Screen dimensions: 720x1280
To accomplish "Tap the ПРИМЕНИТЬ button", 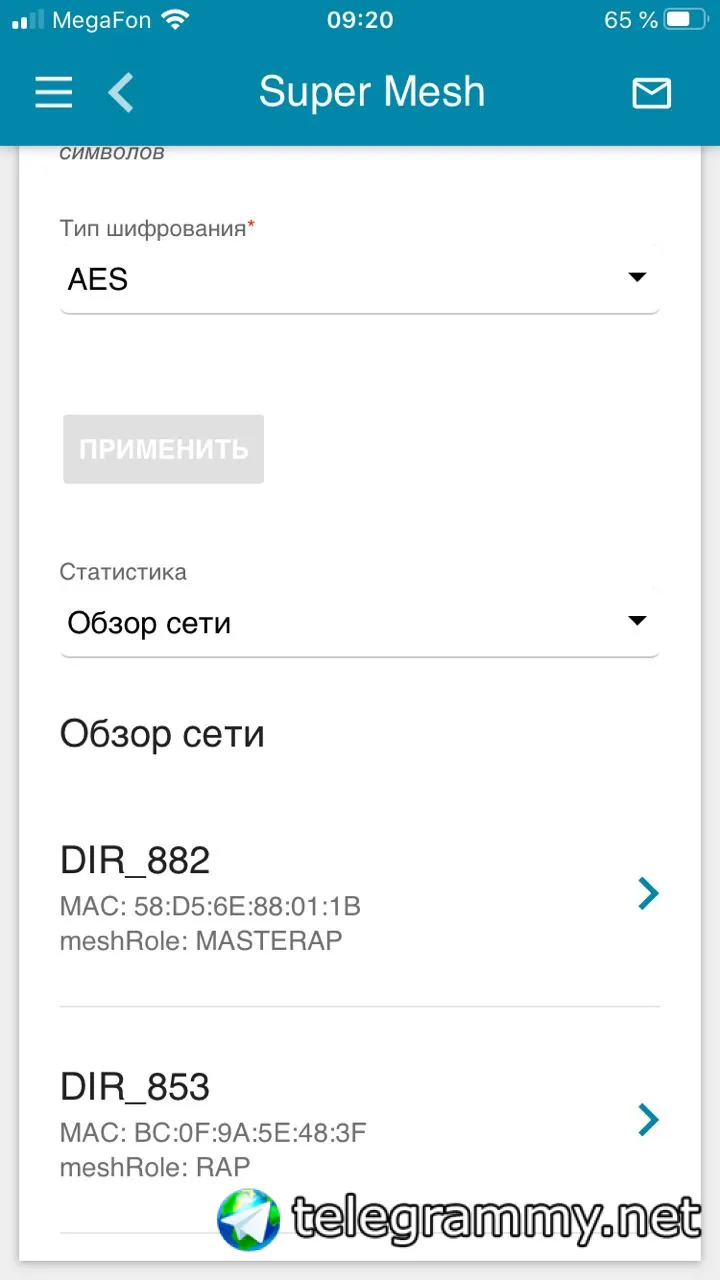I will pos(163,449).
